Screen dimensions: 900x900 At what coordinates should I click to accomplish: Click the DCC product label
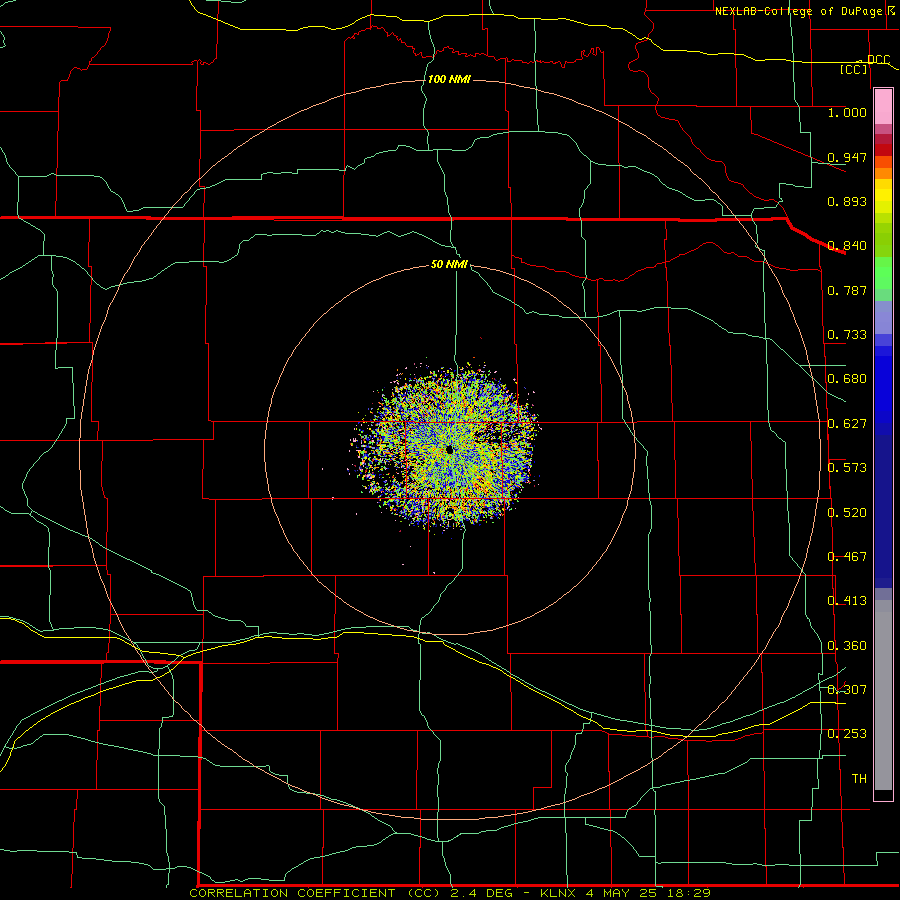click(x=878, y=60)
